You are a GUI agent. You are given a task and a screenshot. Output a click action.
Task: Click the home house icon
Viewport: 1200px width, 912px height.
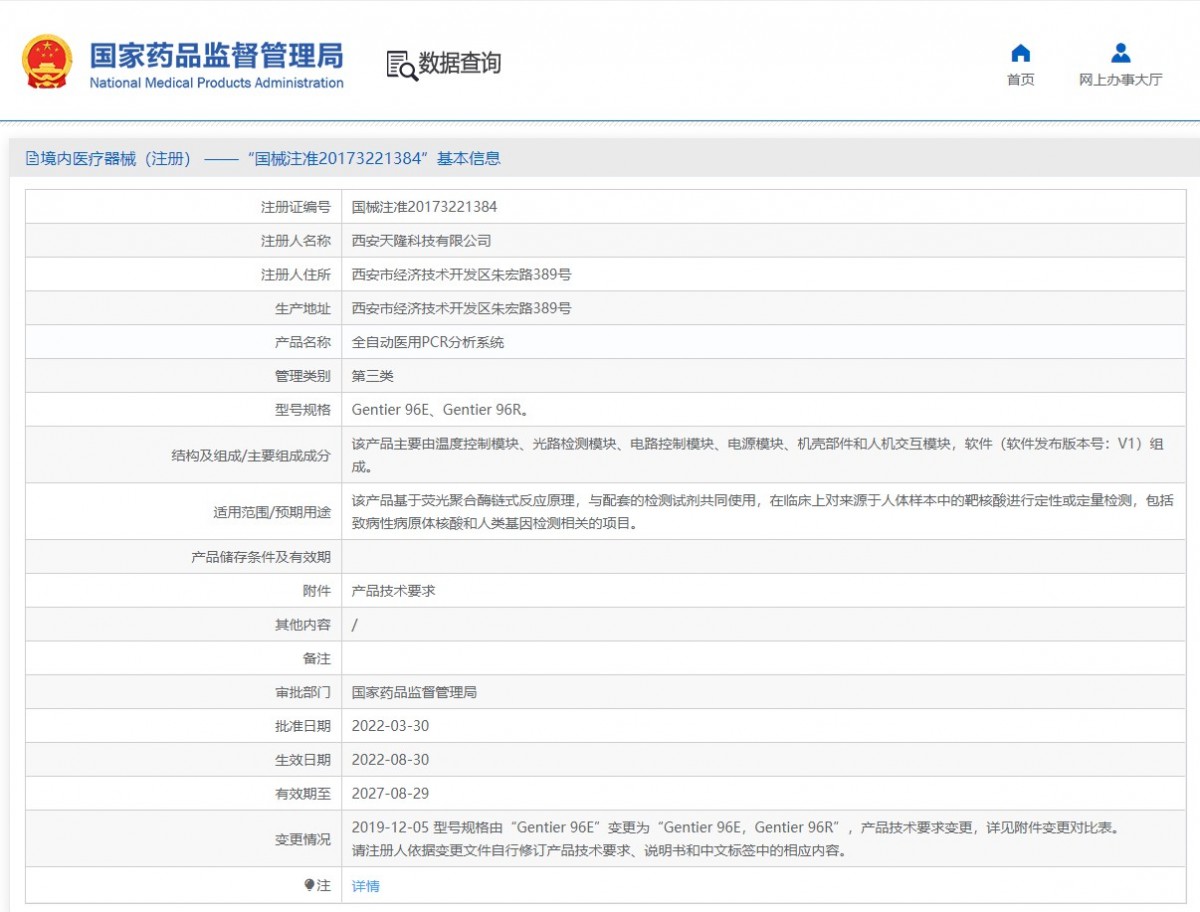(x=1020, y=53)
